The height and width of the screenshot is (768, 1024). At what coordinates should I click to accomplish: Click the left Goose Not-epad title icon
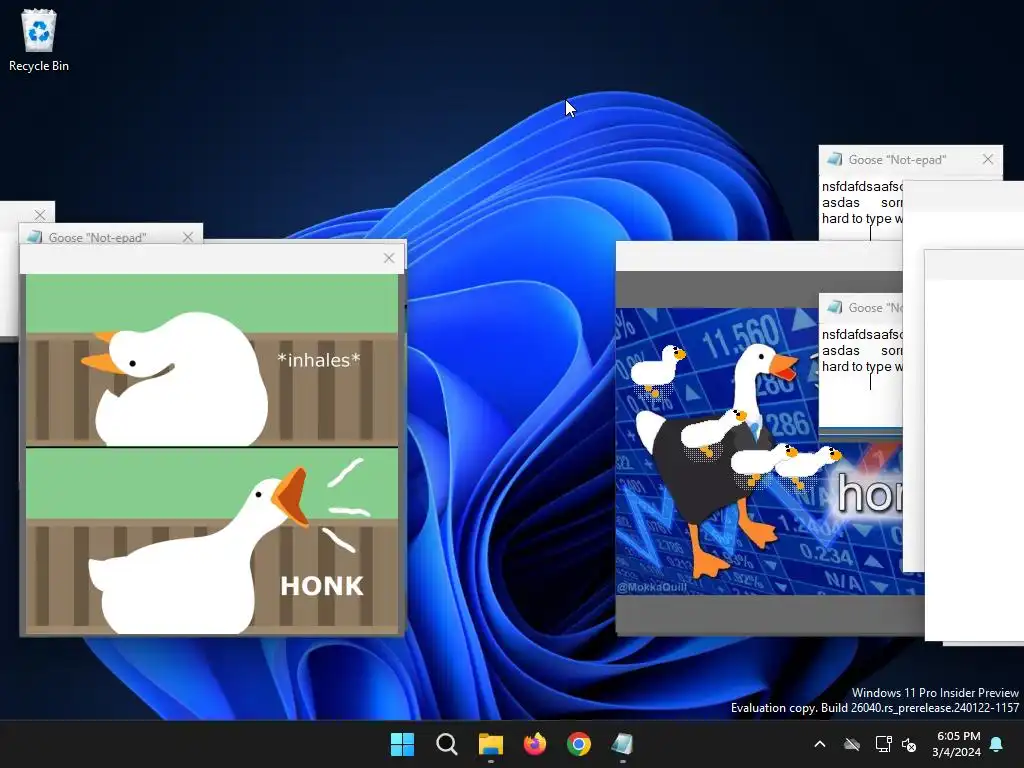click(x=34, y=237)
